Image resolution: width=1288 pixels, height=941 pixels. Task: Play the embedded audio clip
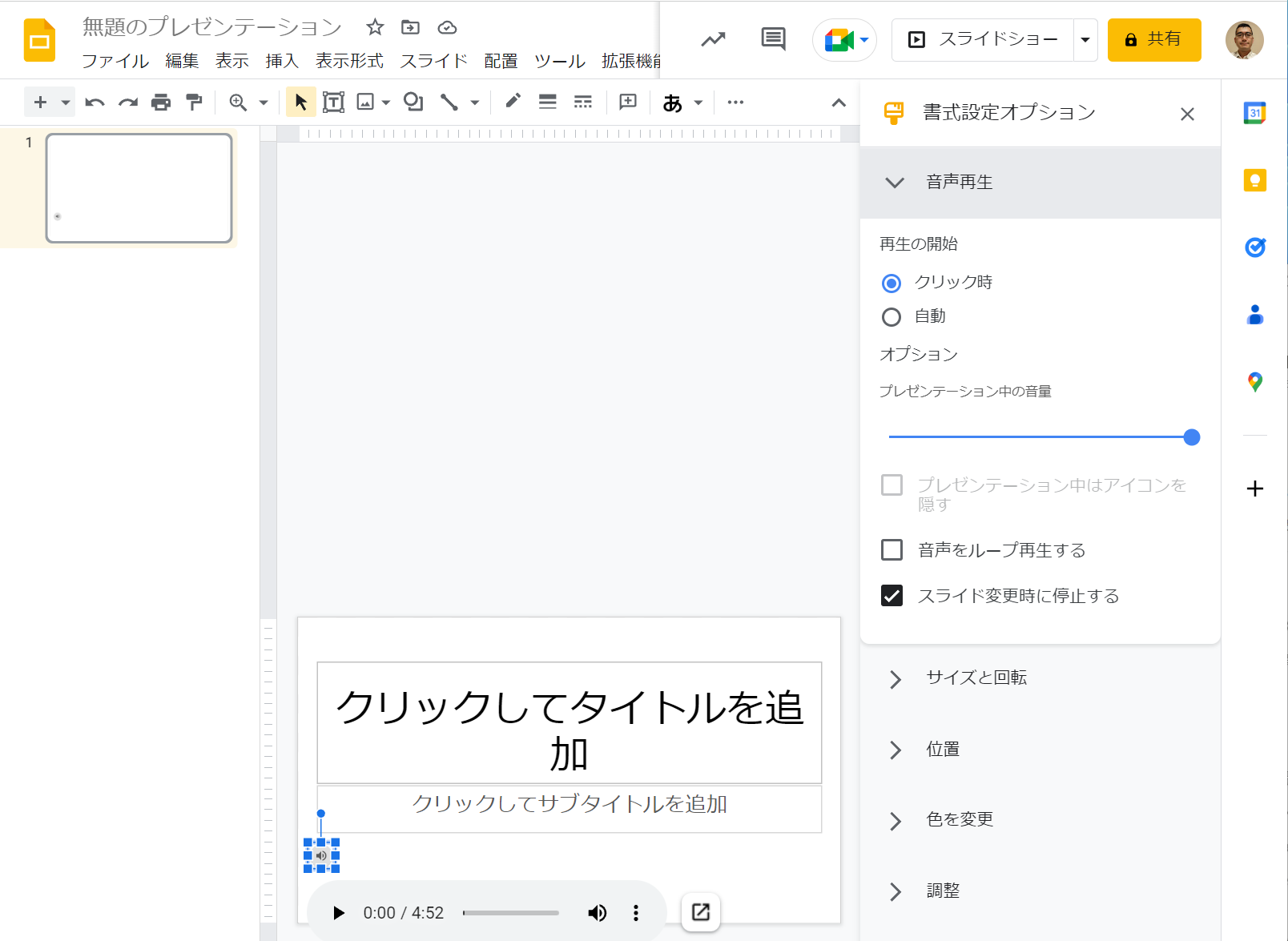337,912
